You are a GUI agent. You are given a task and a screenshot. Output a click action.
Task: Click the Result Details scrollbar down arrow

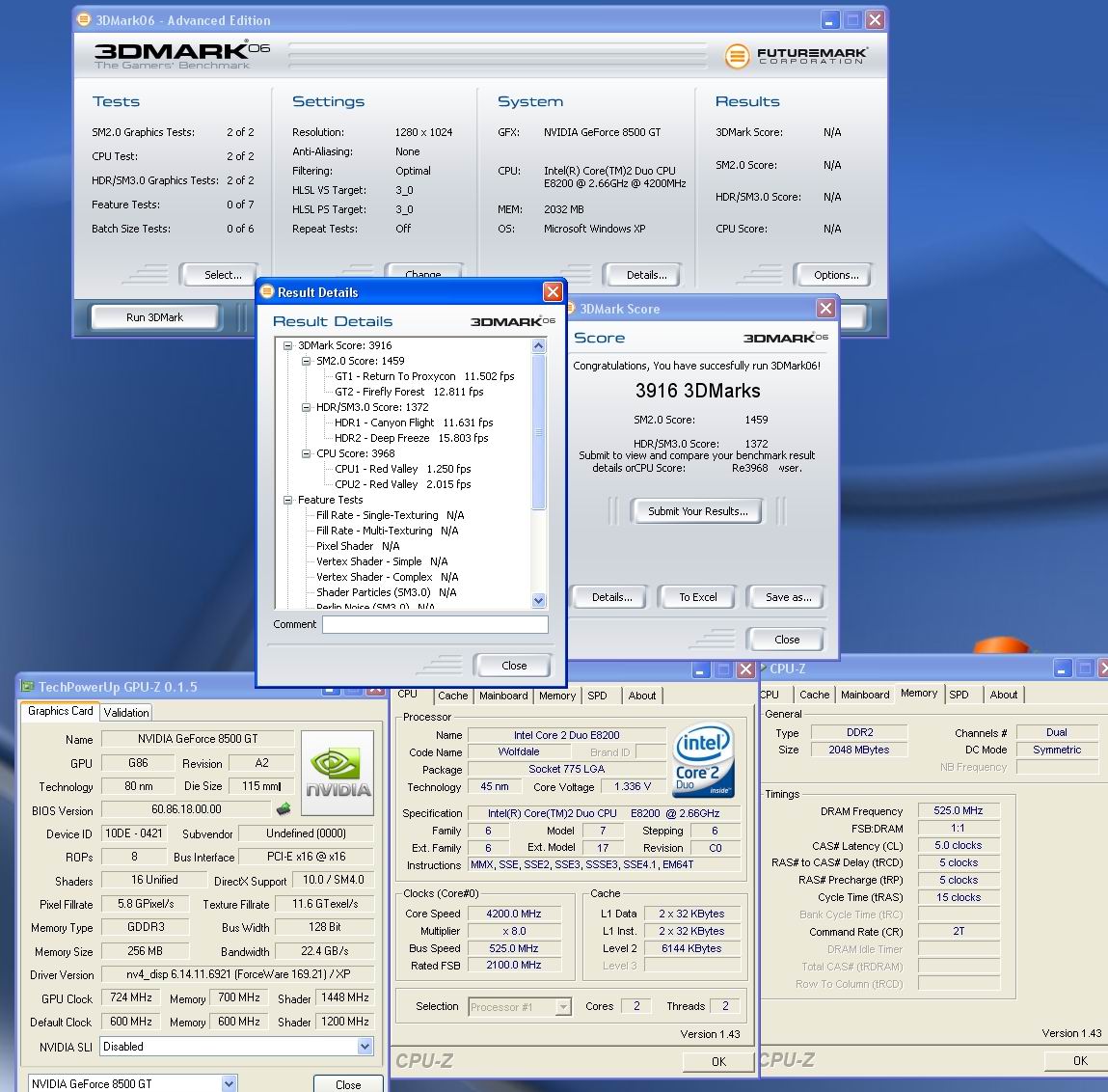[x=538, y=601]
